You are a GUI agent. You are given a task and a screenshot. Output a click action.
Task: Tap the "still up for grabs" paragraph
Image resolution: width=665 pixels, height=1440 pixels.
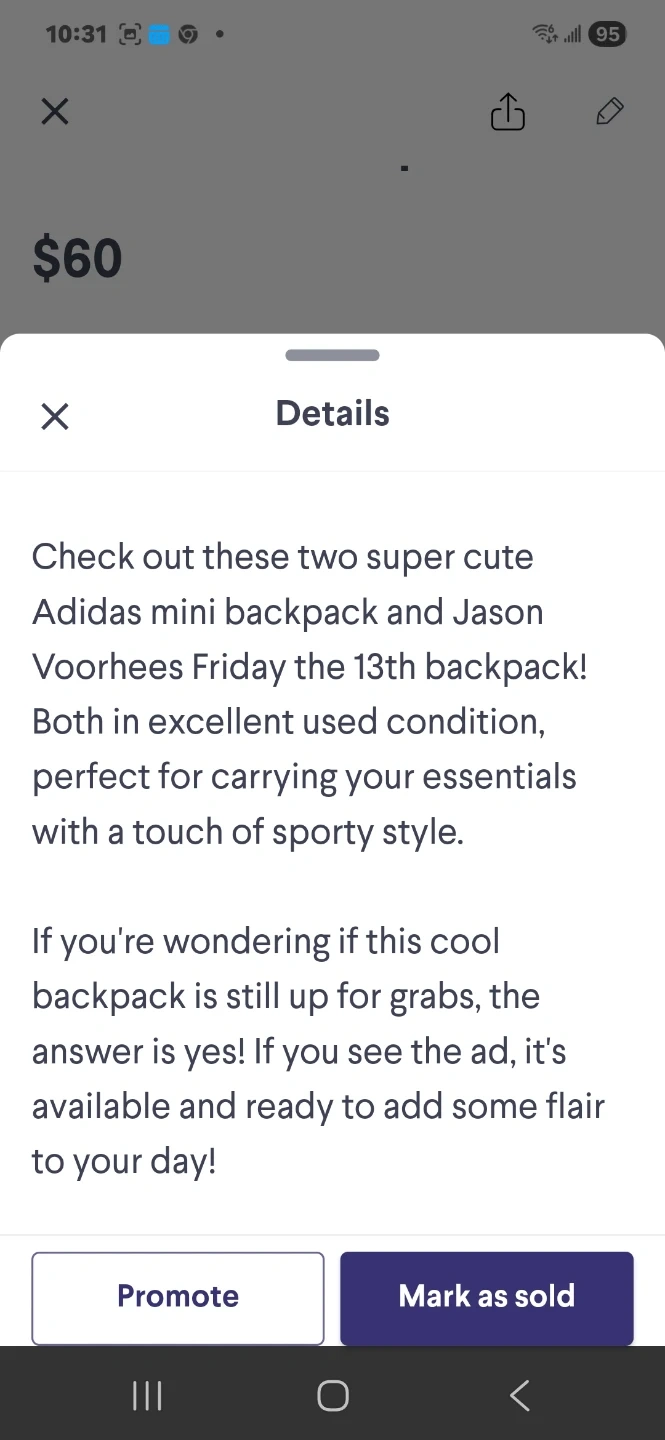pyautogui.click(x=318, y=1050)
